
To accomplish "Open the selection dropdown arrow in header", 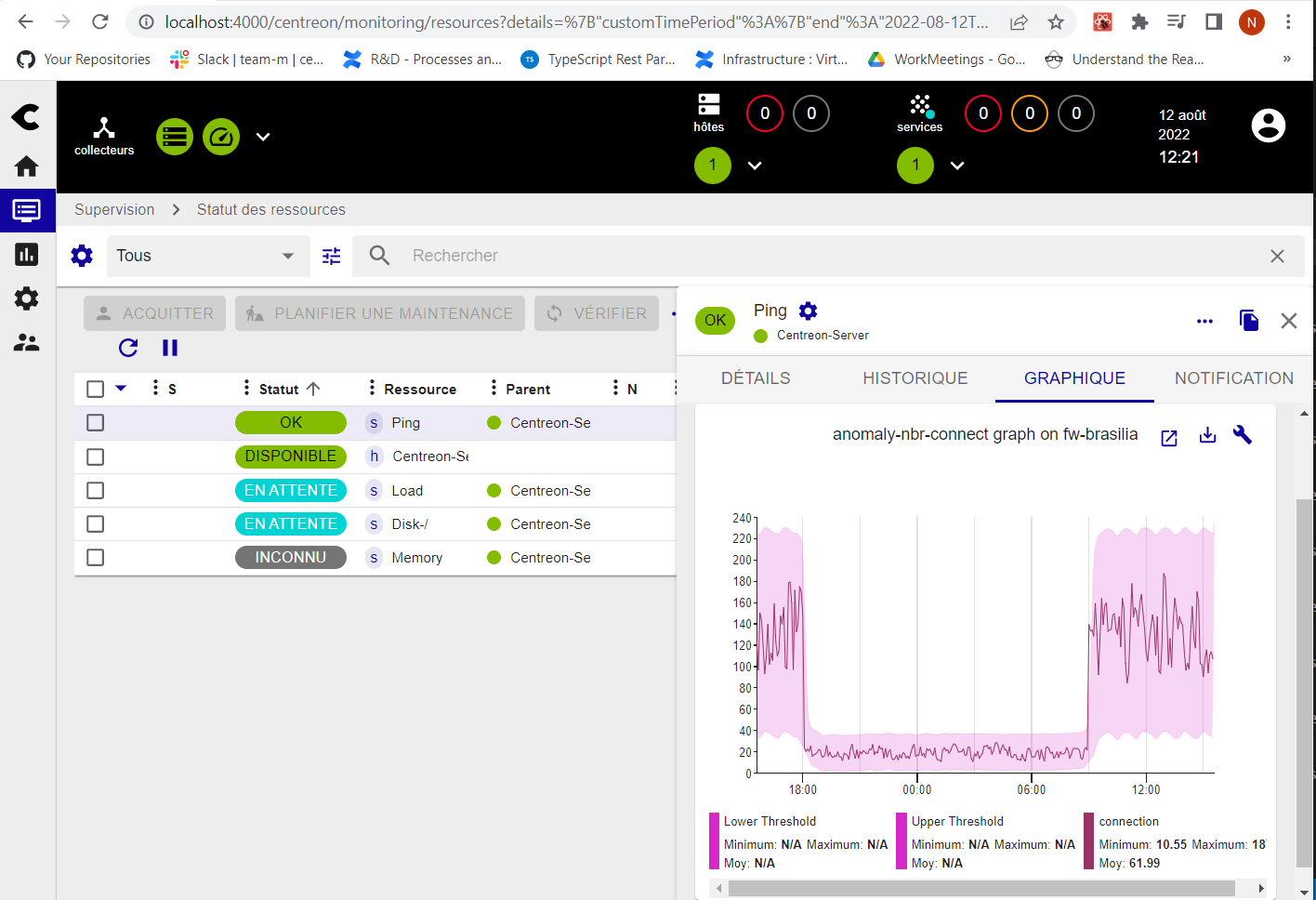I will (x=121, y=389).
